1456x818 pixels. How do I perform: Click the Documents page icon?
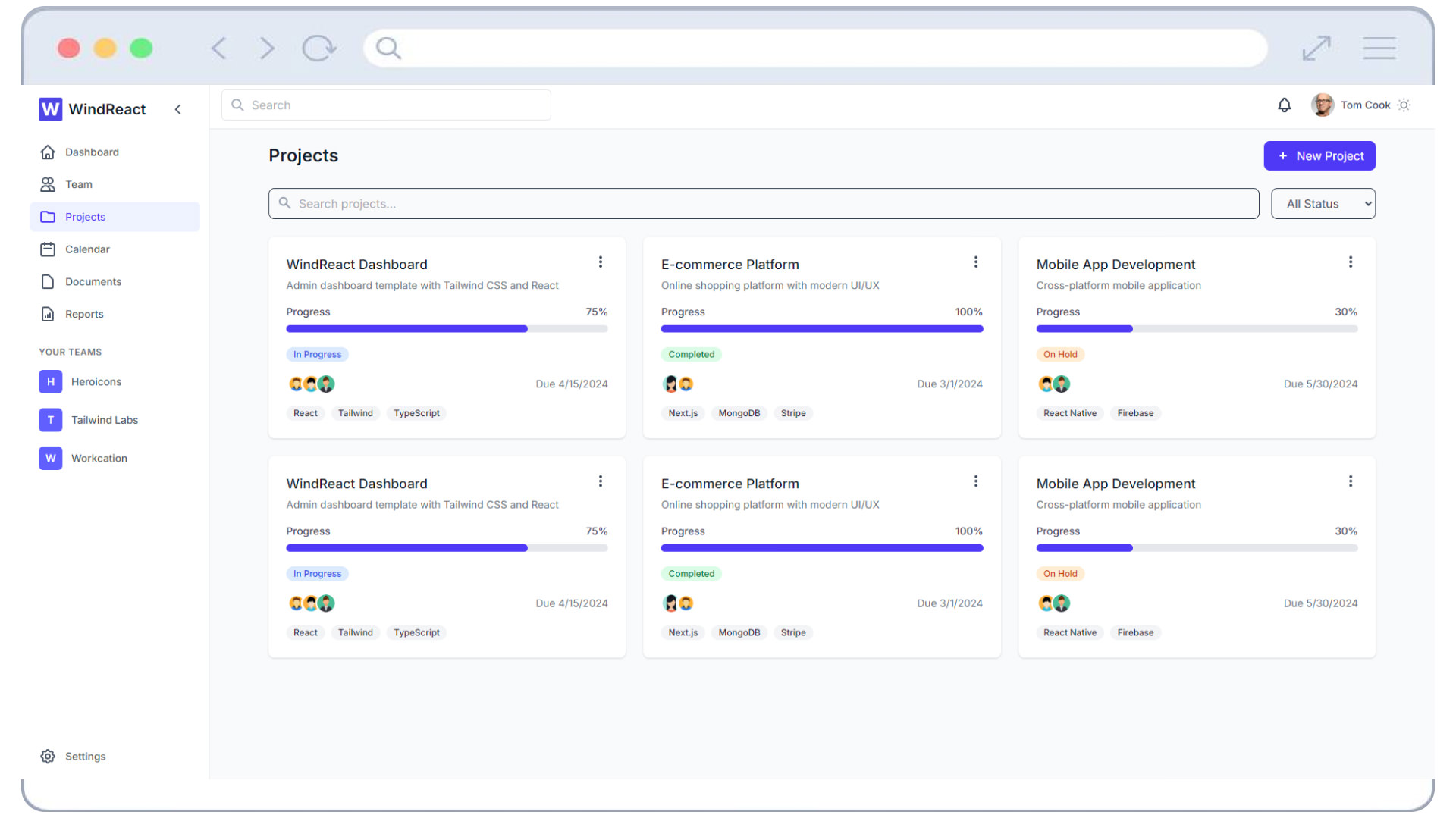point(48,281)
